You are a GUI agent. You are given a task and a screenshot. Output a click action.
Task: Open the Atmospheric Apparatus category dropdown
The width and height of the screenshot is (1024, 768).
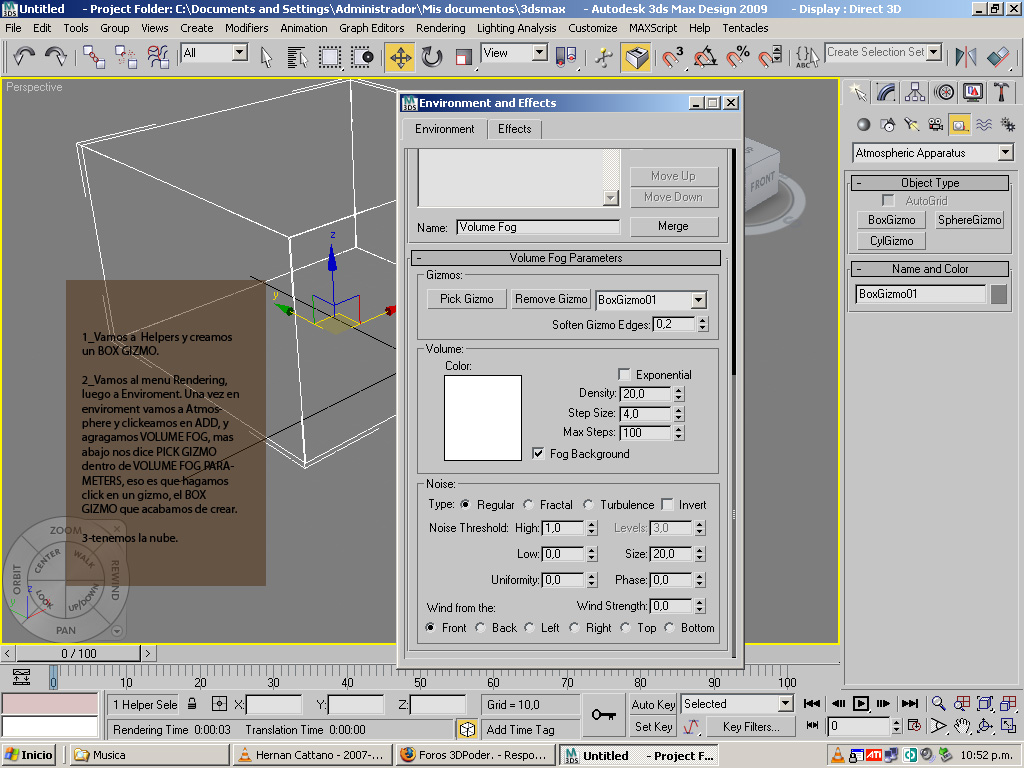click(x=1005, y=152)
